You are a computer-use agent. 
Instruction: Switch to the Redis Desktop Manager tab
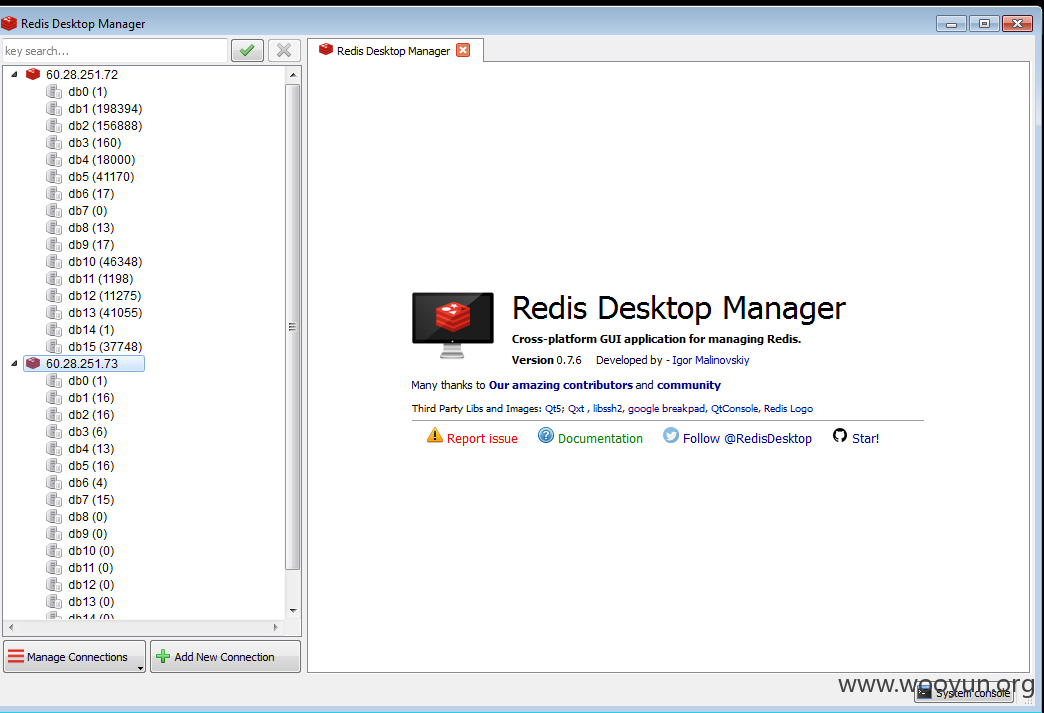[393, 51]
